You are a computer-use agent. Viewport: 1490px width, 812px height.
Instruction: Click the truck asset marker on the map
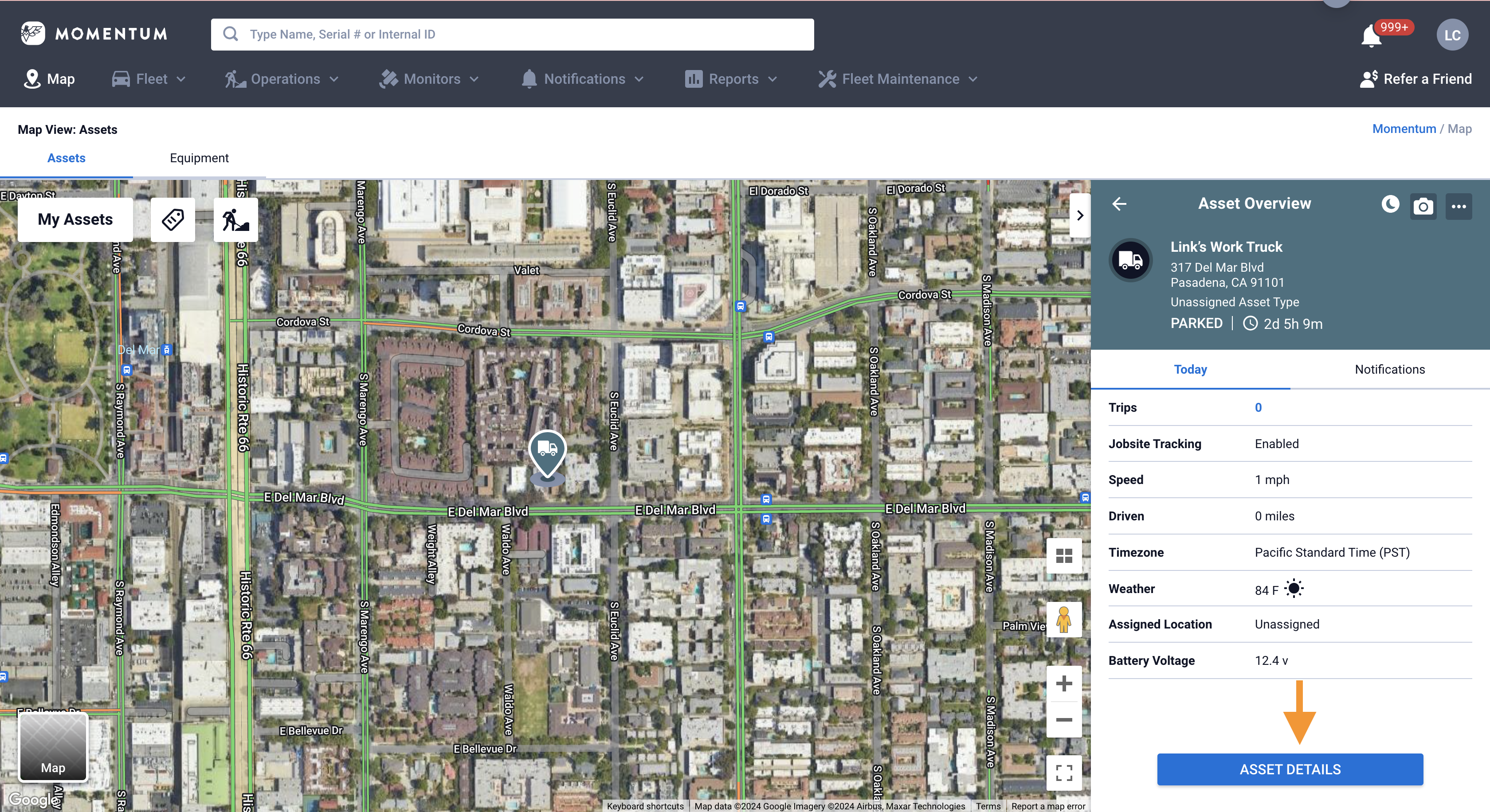pos(547,456)
